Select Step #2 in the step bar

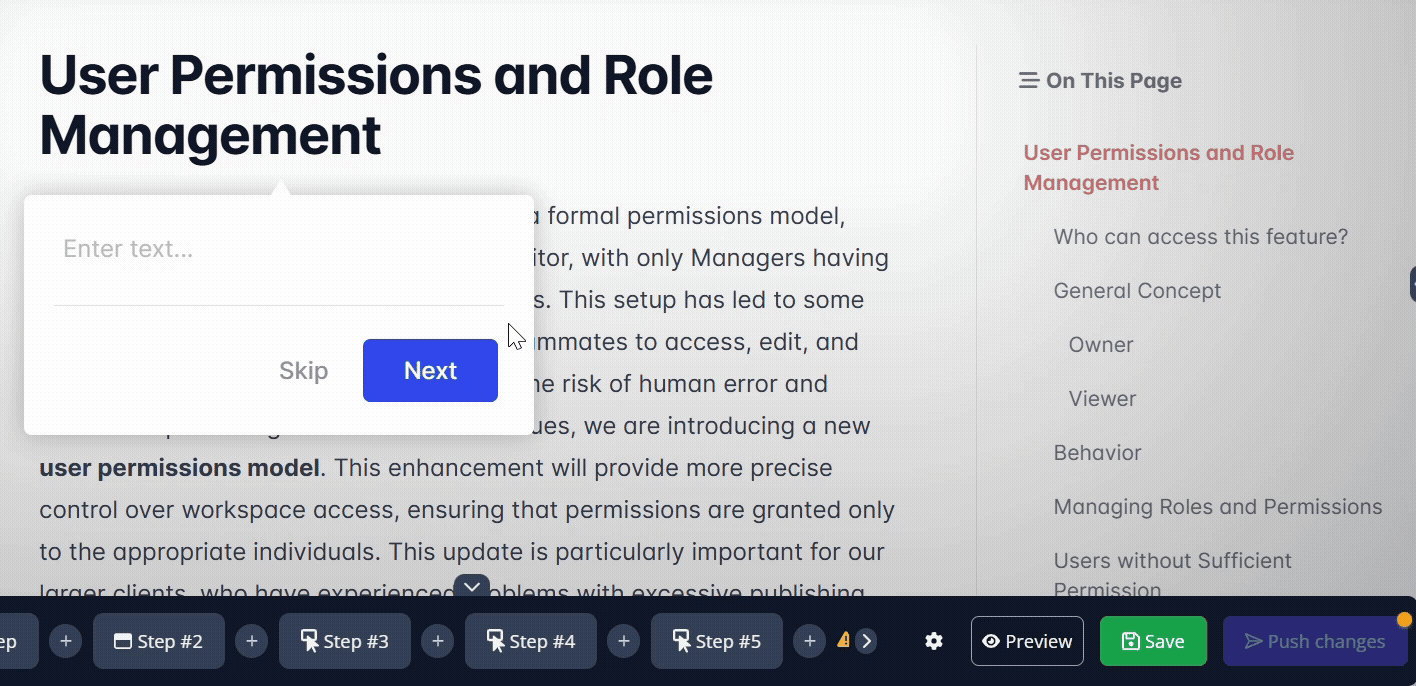[159, 641]
